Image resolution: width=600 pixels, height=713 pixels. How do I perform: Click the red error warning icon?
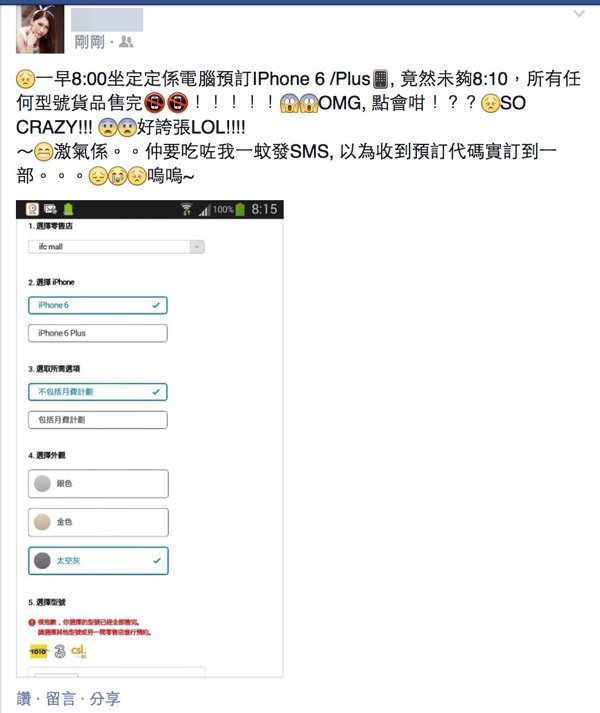point(32,623)
